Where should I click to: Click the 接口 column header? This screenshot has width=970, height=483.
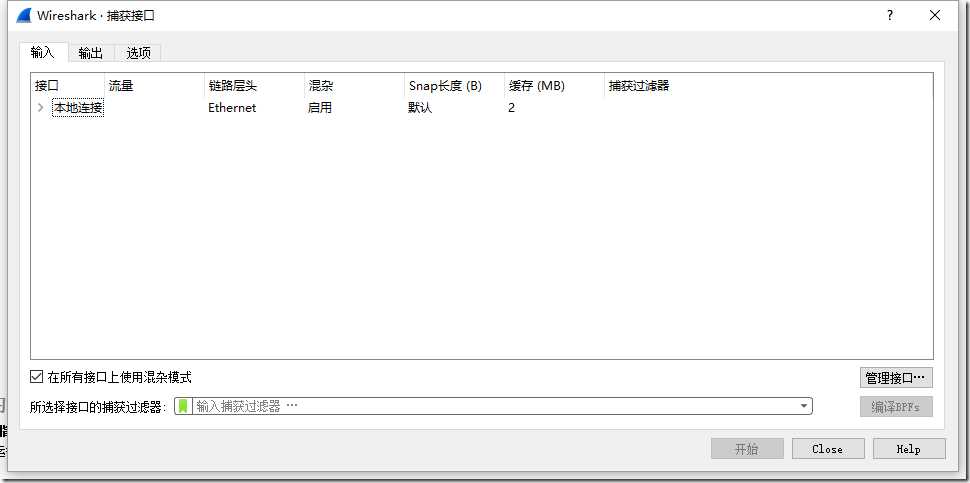tap(67, 86)
